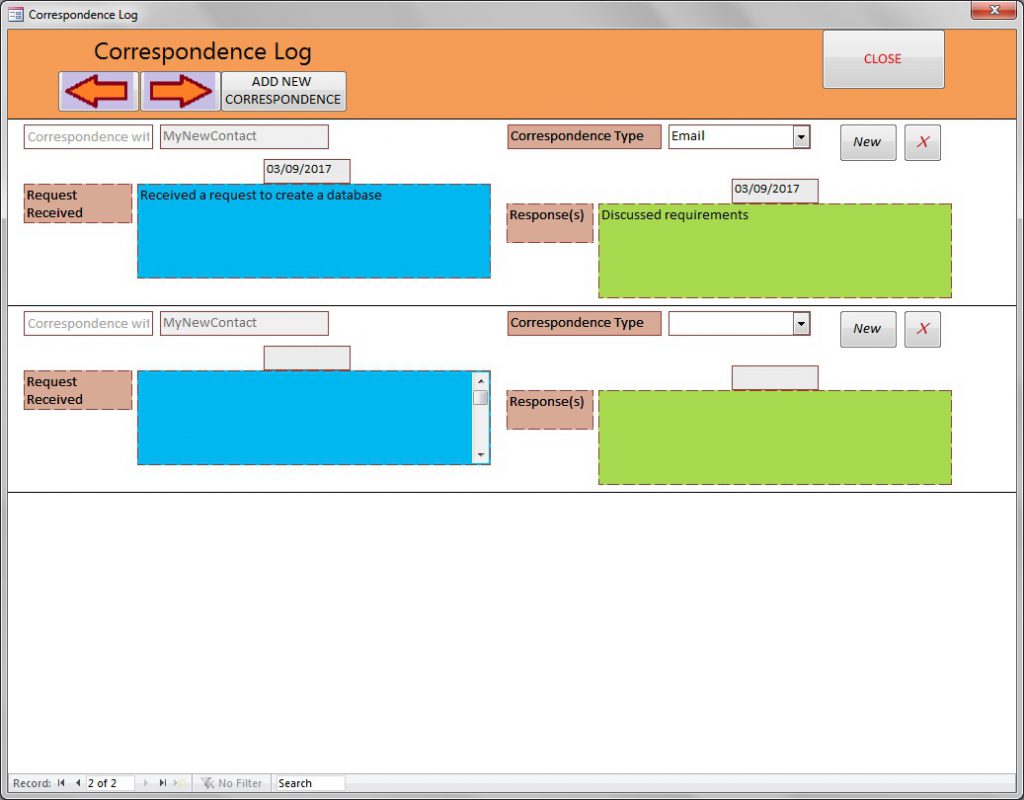Click the scroll-down arrow in blue request box

[x=481, y=455]
